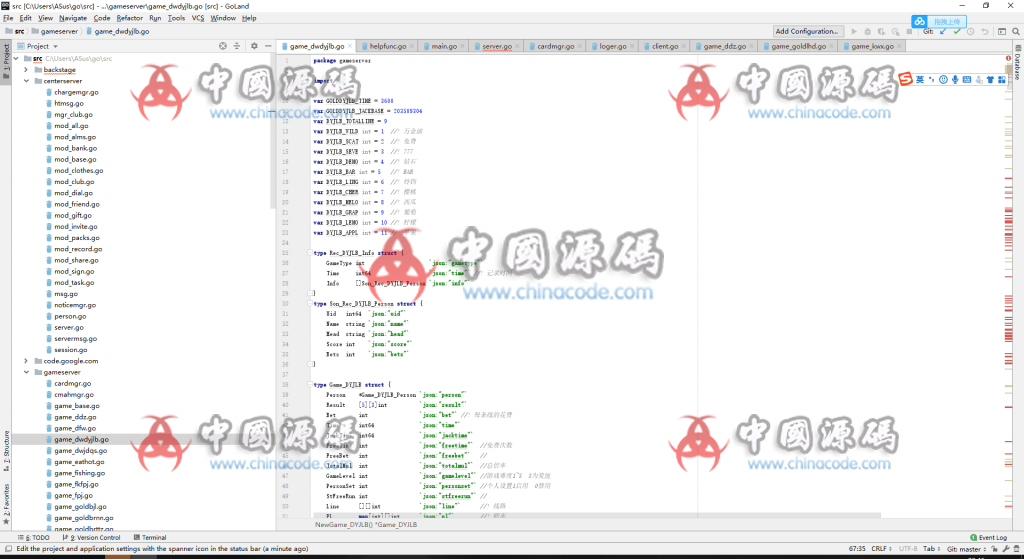Click Add Configuration button

807,31
